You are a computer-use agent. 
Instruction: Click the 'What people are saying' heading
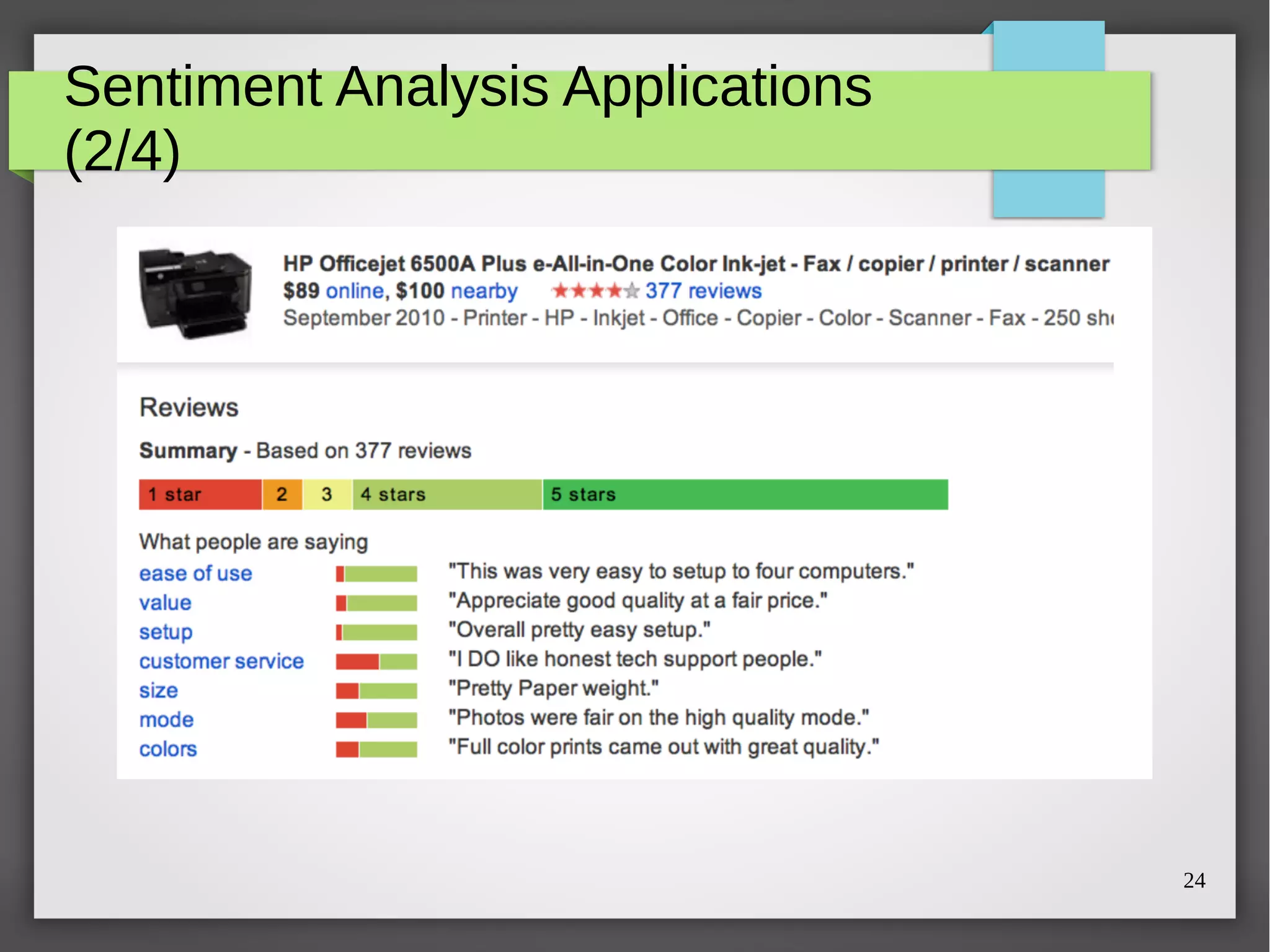(254, 543)
